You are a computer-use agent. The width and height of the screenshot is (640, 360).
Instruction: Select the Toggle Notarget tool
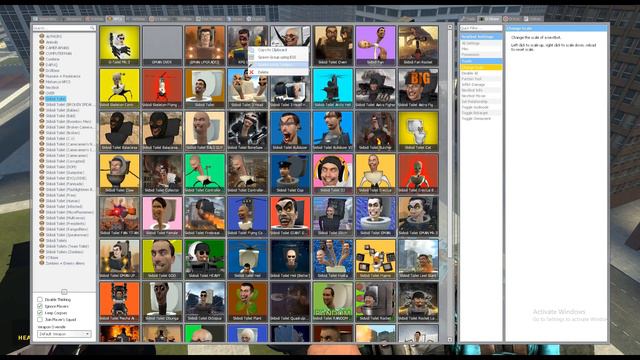(481, 113)
